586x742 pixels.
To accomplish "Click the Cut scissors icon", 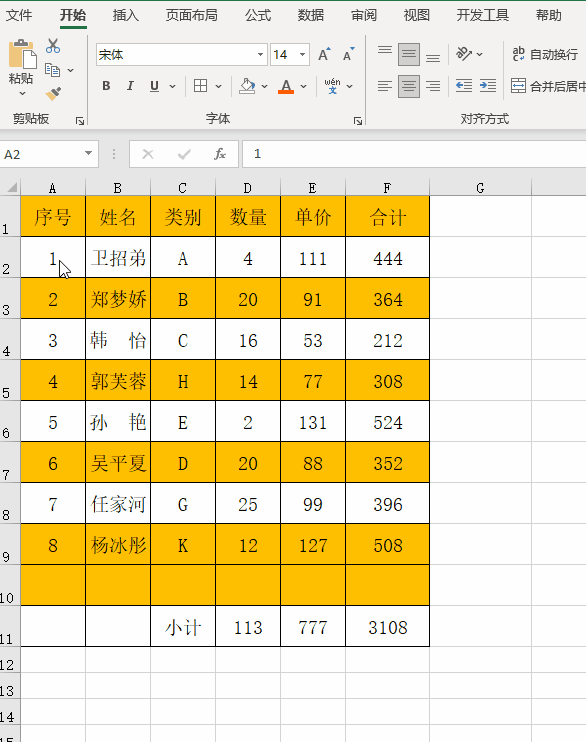I will point(53,46).
